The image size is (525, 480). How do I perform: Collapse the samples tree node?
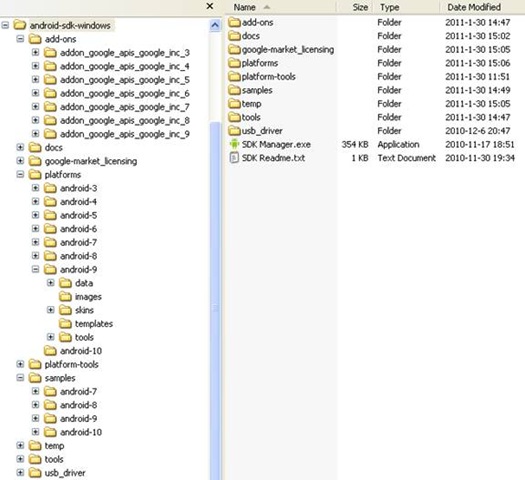[x=20, y=378]
